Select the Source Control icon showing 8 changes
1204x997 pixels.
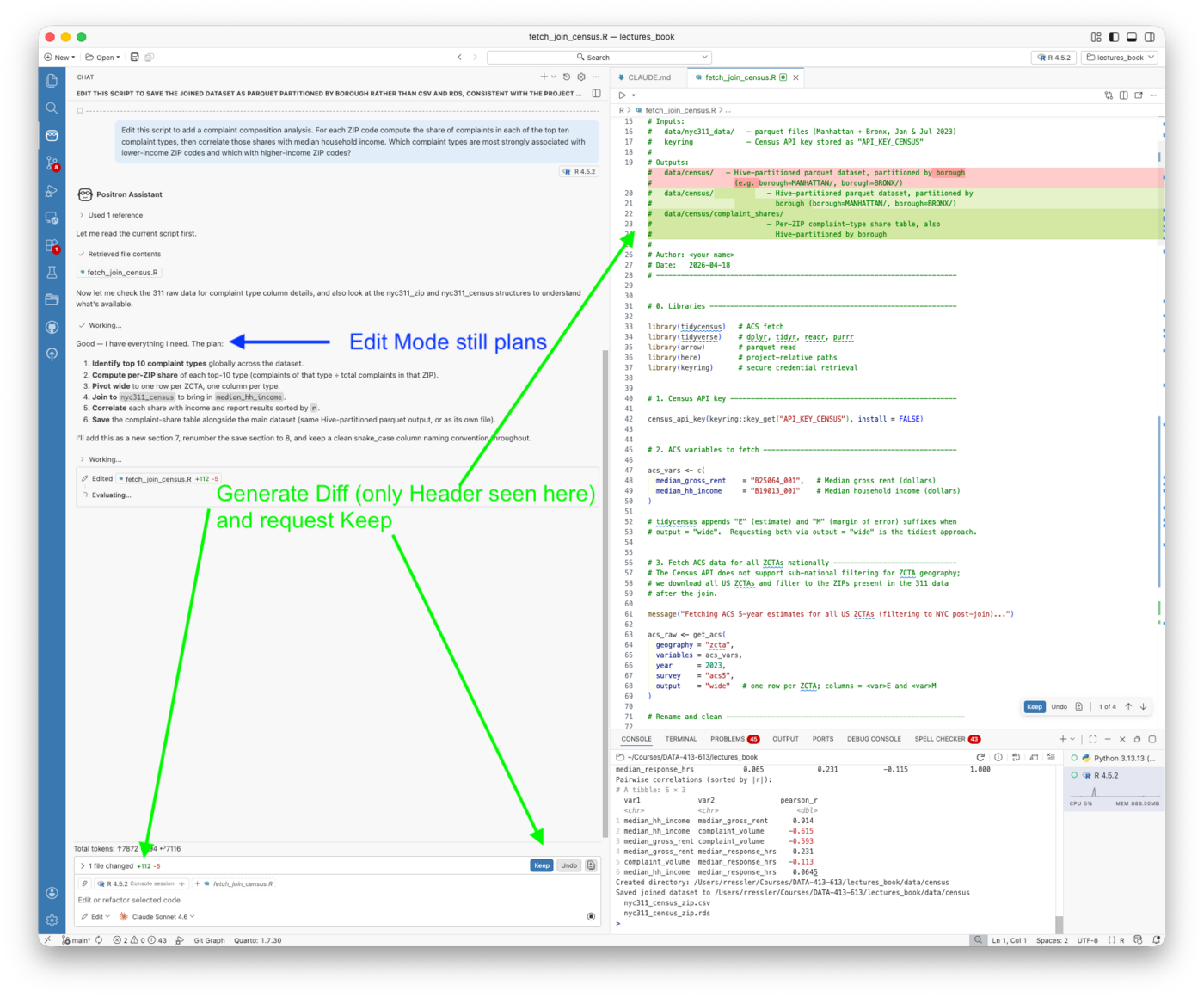52,163
